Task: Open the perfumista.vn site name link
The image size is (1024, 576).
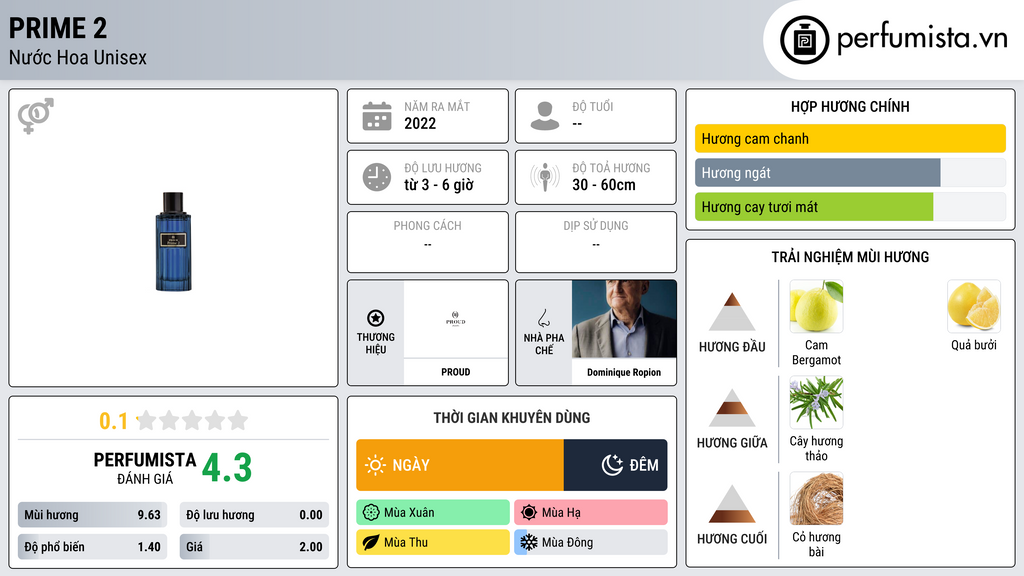Action: (x=922, y=39)
